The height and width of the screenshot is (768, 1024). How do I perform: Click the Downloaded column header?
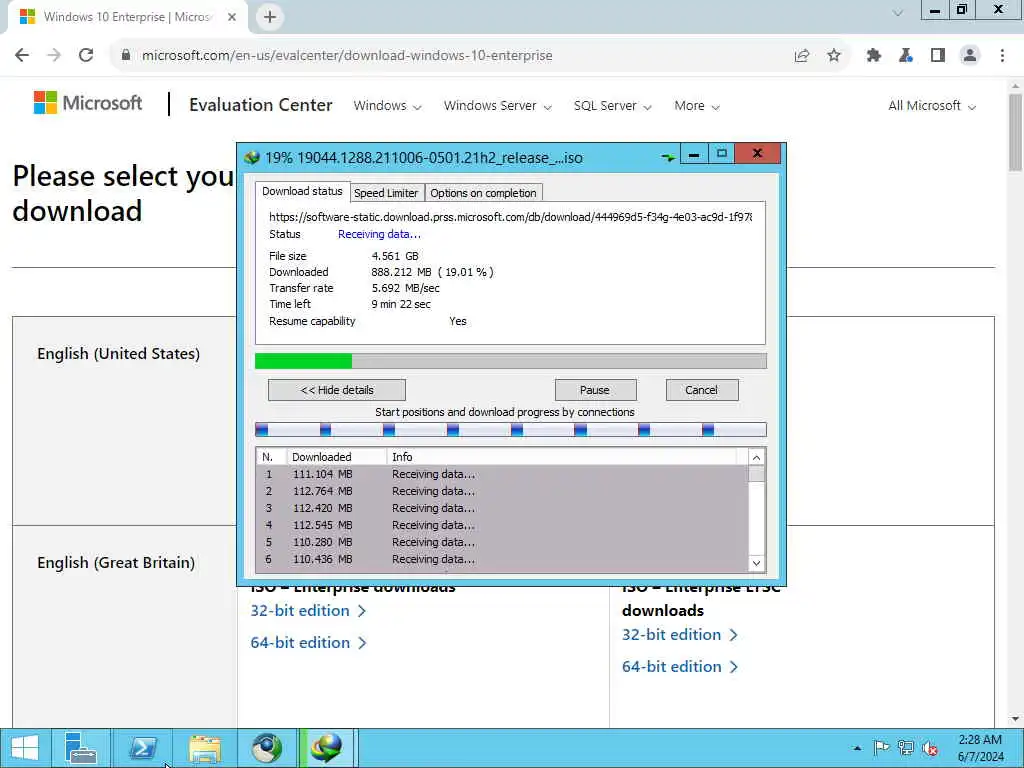pos(337,456)
